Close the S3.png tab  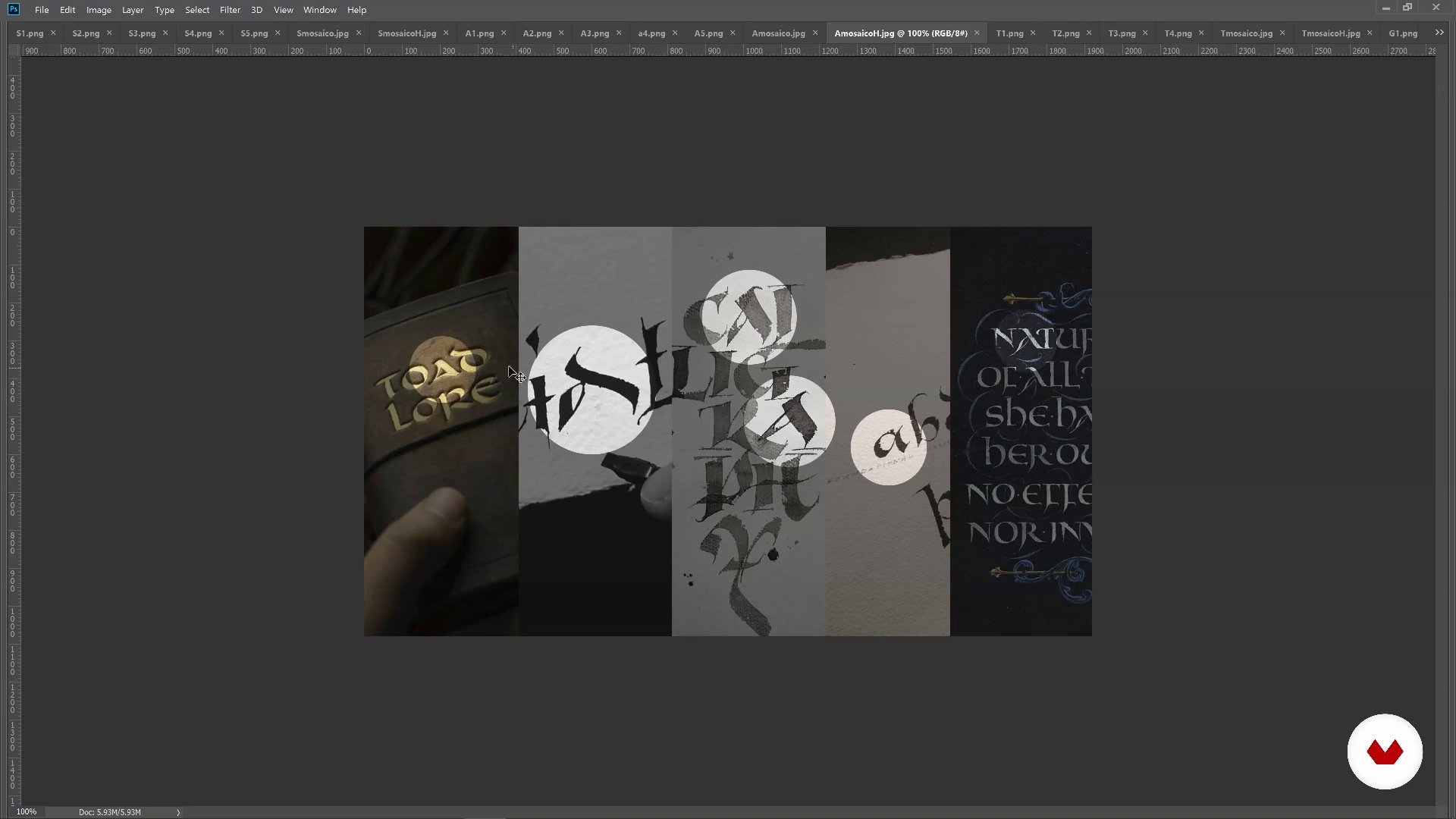165,33
